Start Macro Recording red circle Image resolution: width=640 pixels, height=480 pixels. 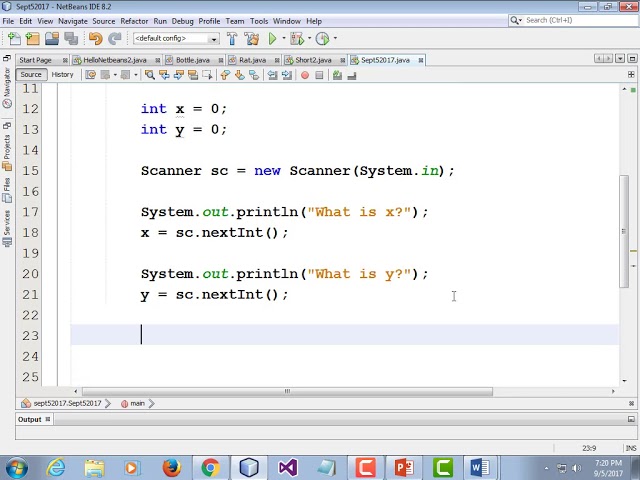(305, 75)
